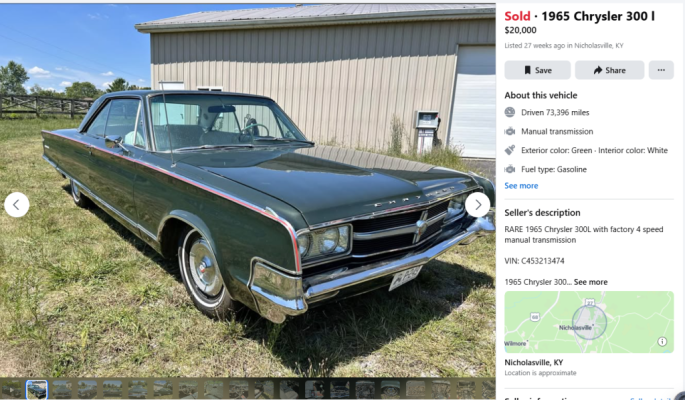Click the main car photo
Viewport: 685px width, 400px height.
248,190
